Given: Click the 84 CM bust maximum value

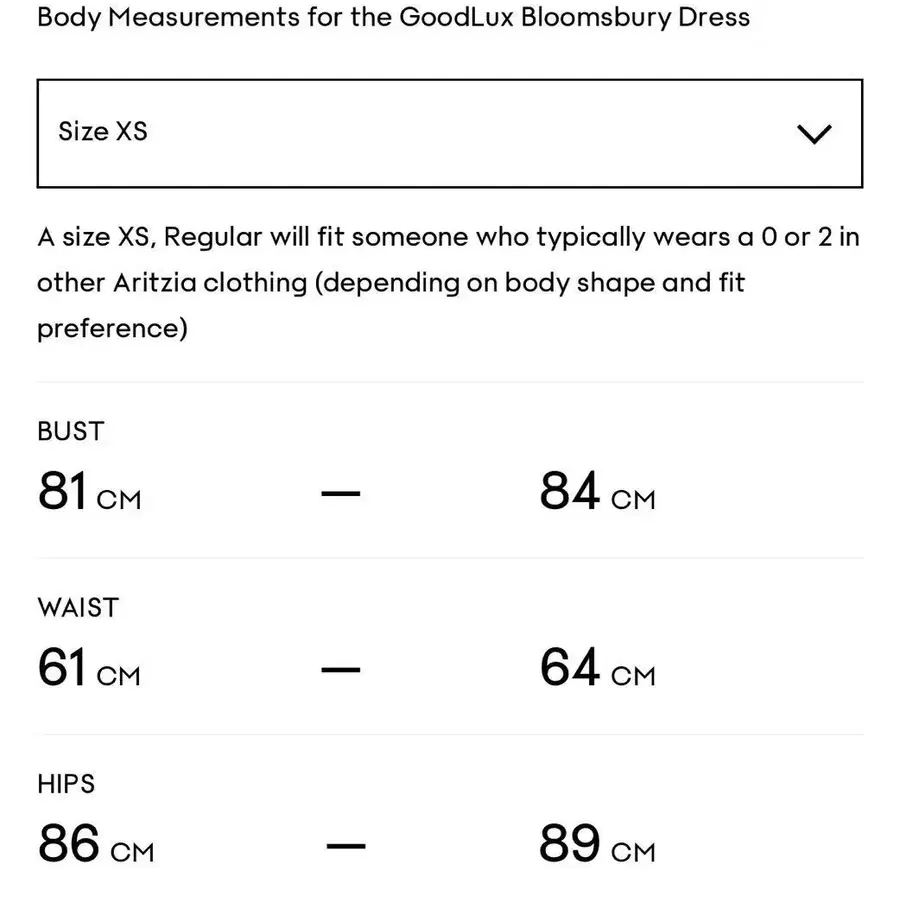Looking at the screenshot, I should (597, 491).
